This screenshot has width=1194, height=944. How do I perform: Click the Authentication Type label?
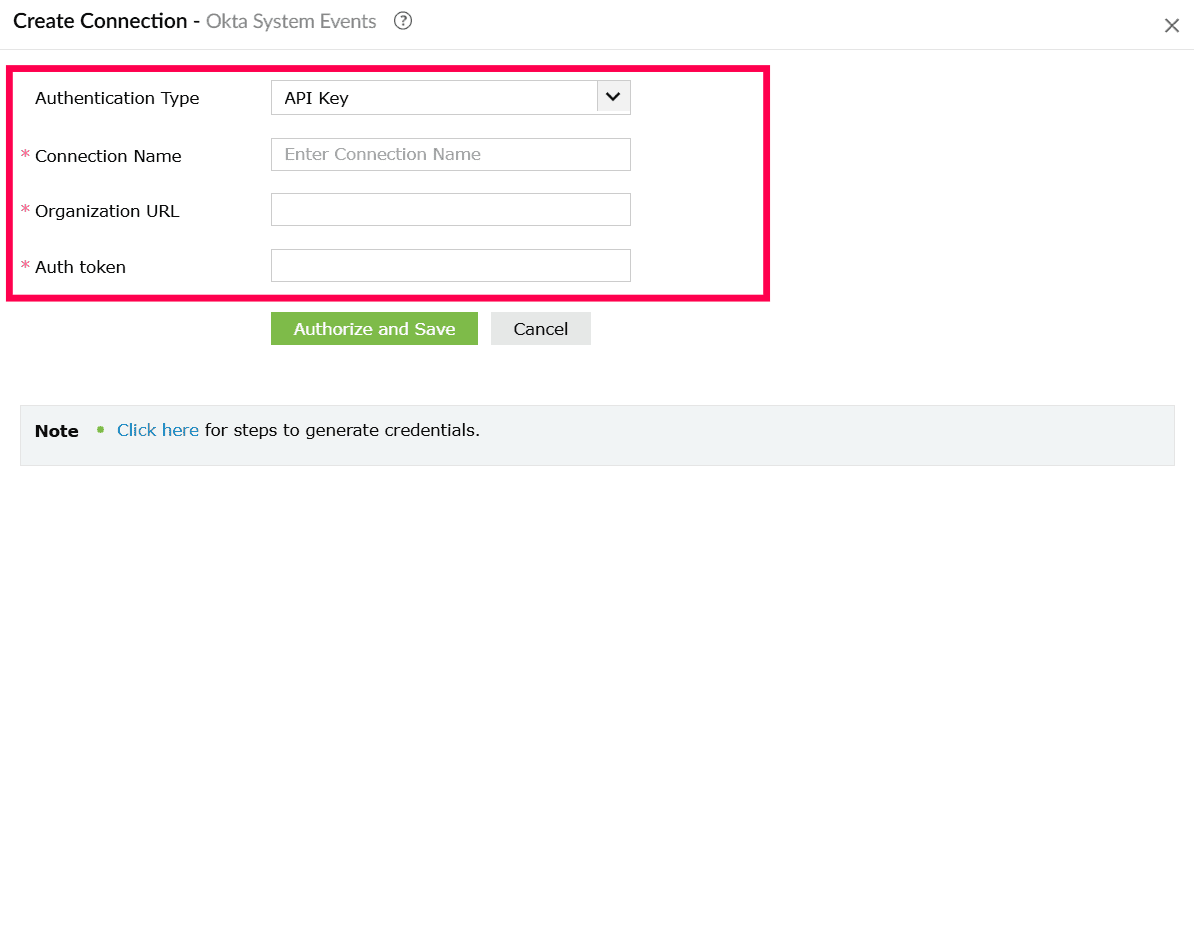[x=117, y=98]
